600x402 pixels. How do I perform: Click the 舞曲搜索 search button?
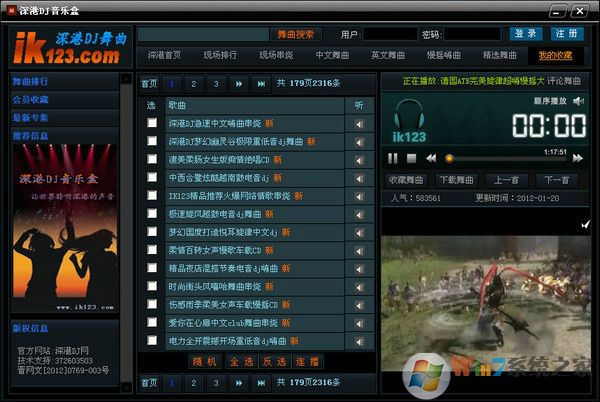click(x=296, y=35)
